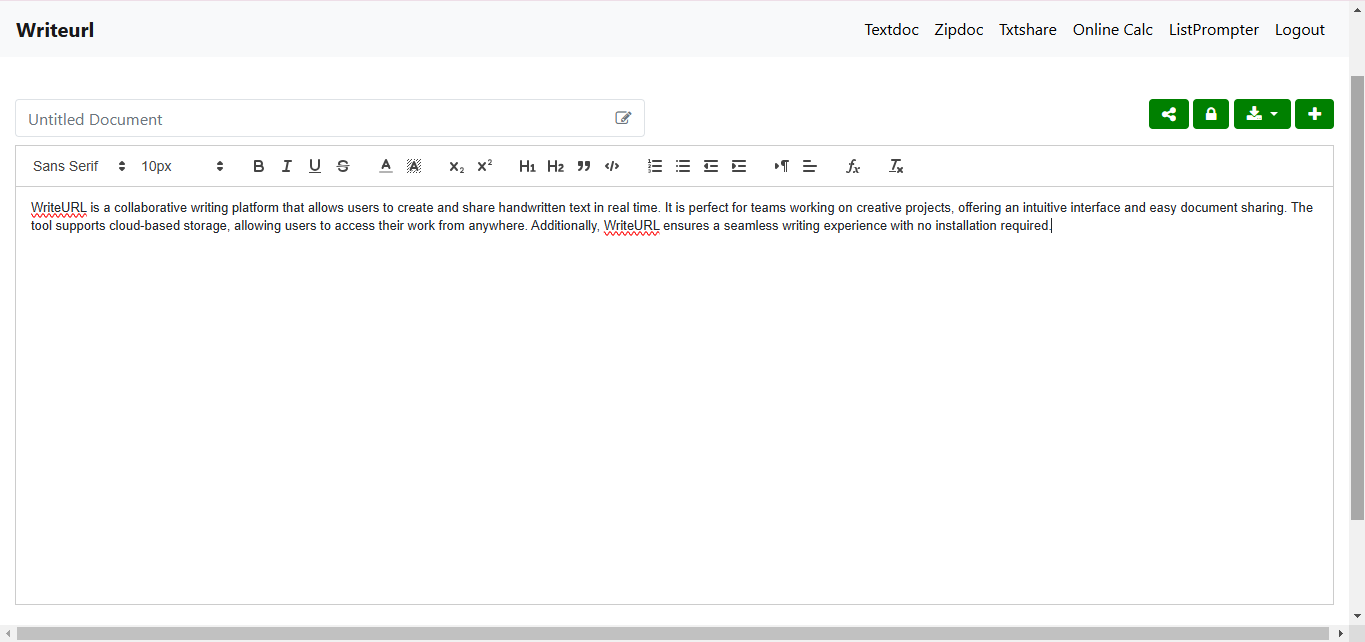Viewport: 1365px width, 642px height.
Task: Apply Heading 1 style
Action: click(x=527, y=166)
